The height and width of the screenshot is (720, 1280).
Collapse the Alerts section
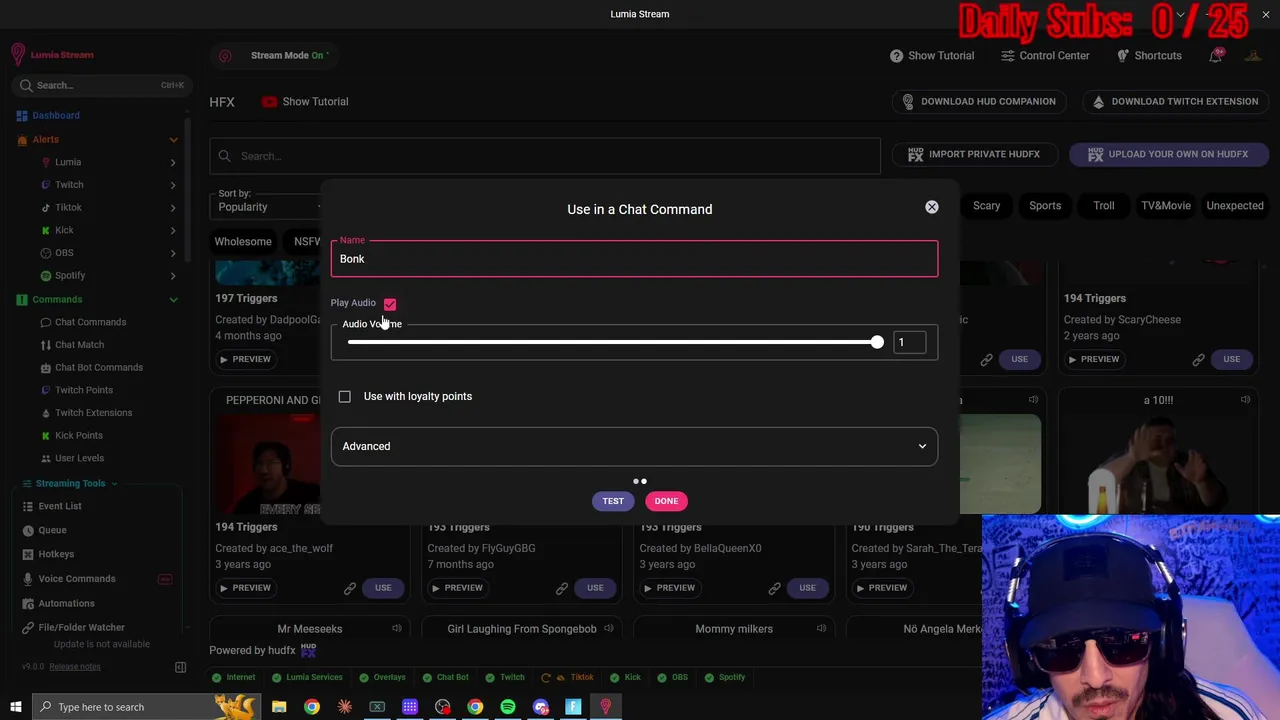pos(173,140)
